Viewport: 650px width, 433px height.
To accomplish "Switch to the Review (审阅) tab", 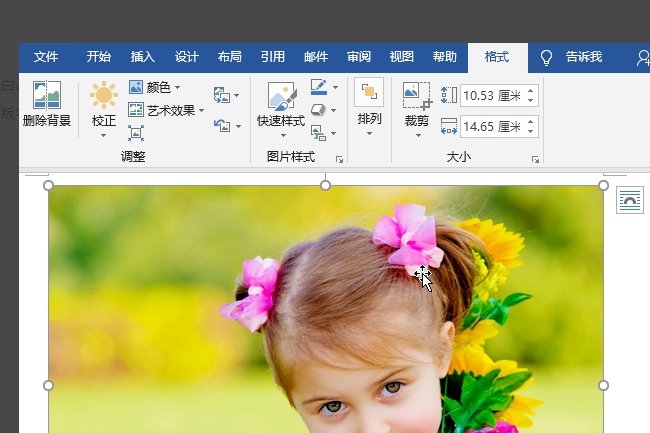I will (x=359, y=57).
